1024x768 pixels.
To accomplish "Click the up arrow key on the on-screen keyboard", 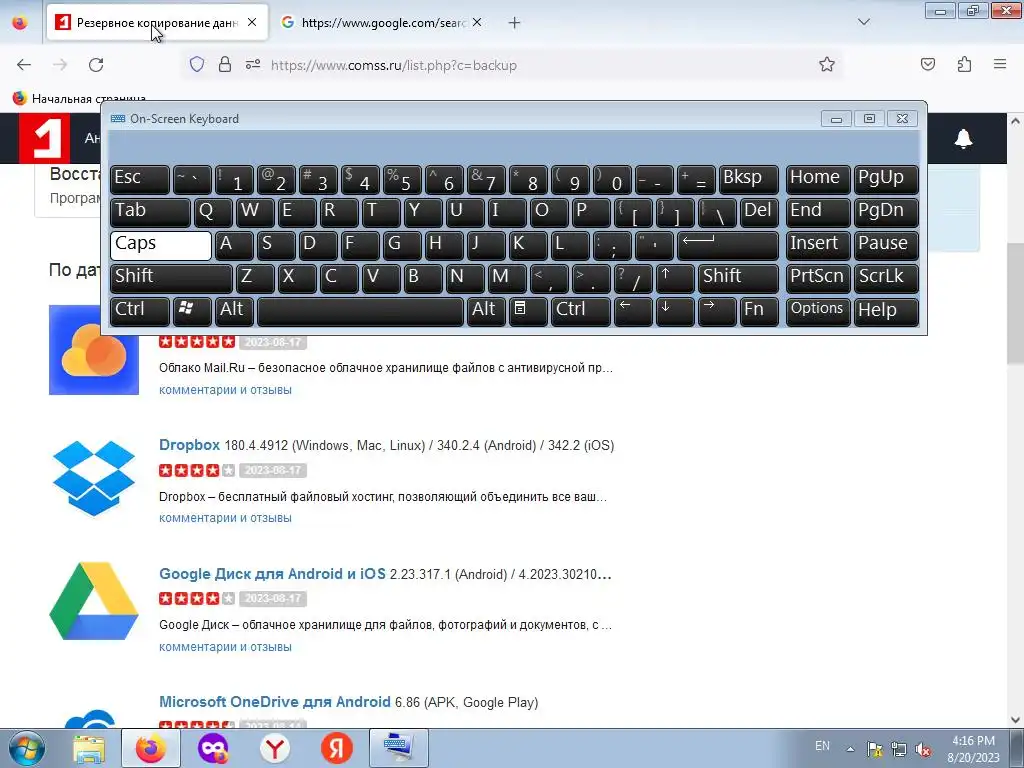I will [675, 278].
